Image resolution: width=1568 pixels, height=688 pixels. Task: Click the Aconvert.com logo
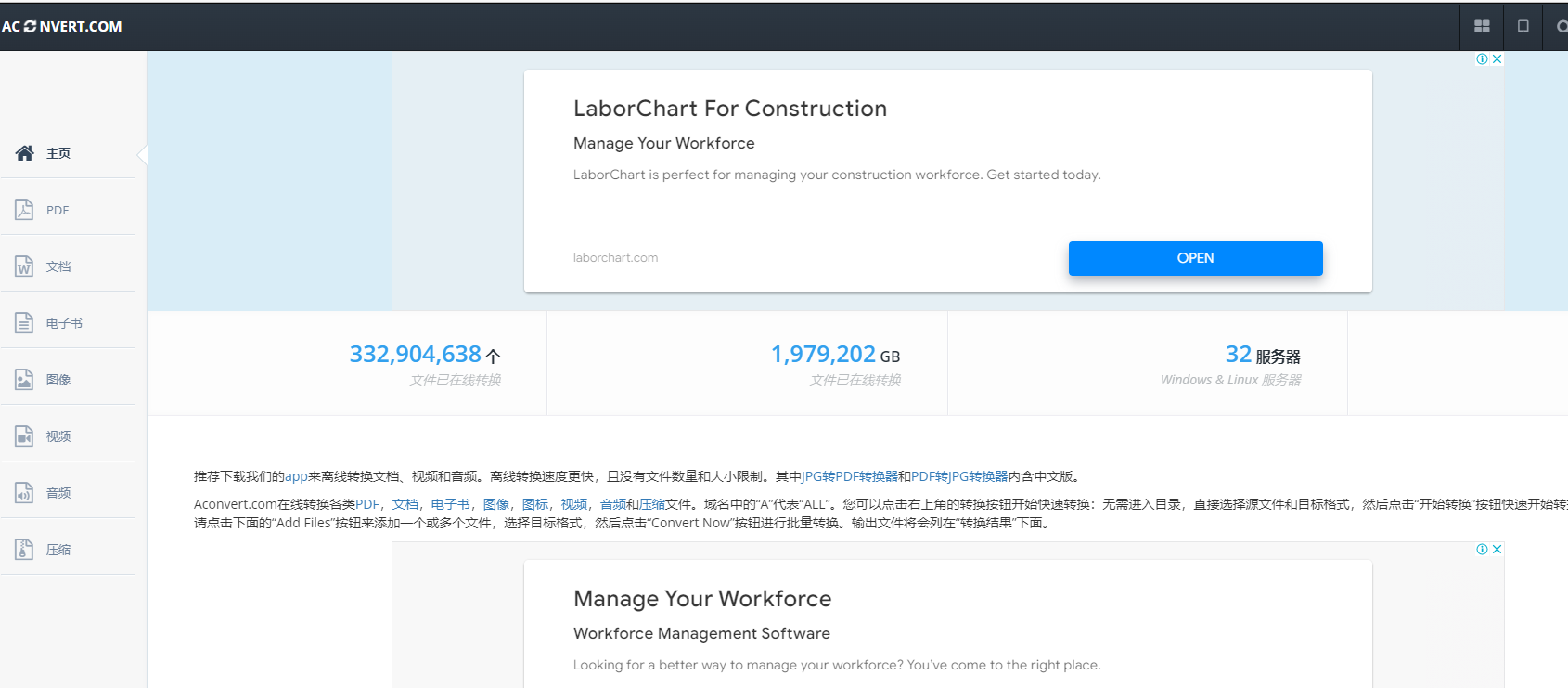click(x=61, y=26)
